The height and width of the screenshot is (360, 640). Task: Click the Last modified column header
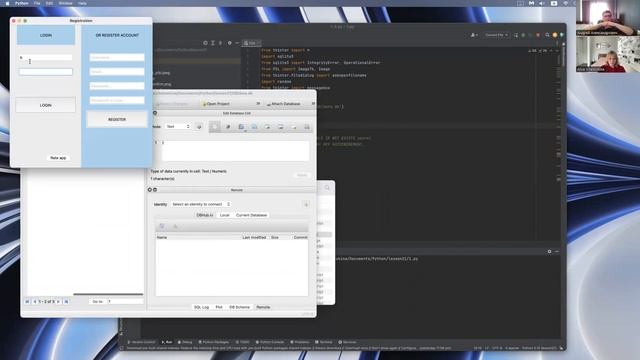(x=254, y=237)
